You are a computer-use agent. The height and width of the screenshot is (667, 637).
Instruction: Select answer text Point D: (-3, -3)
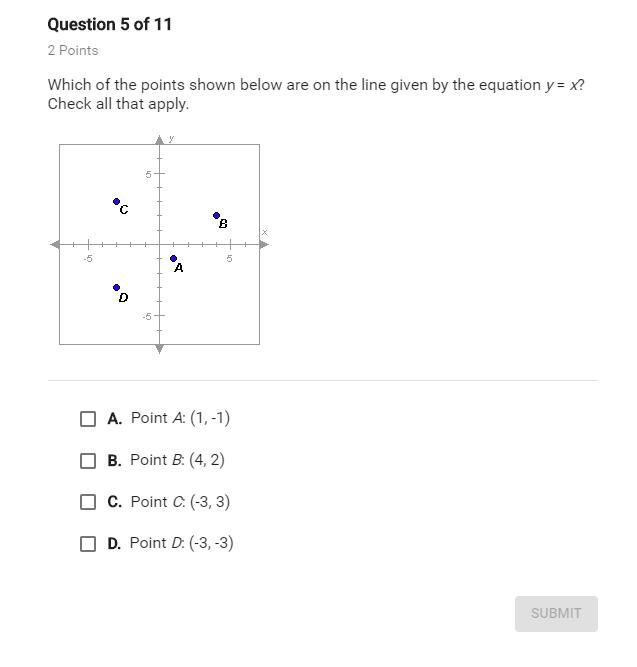click(x=182, y=543)
